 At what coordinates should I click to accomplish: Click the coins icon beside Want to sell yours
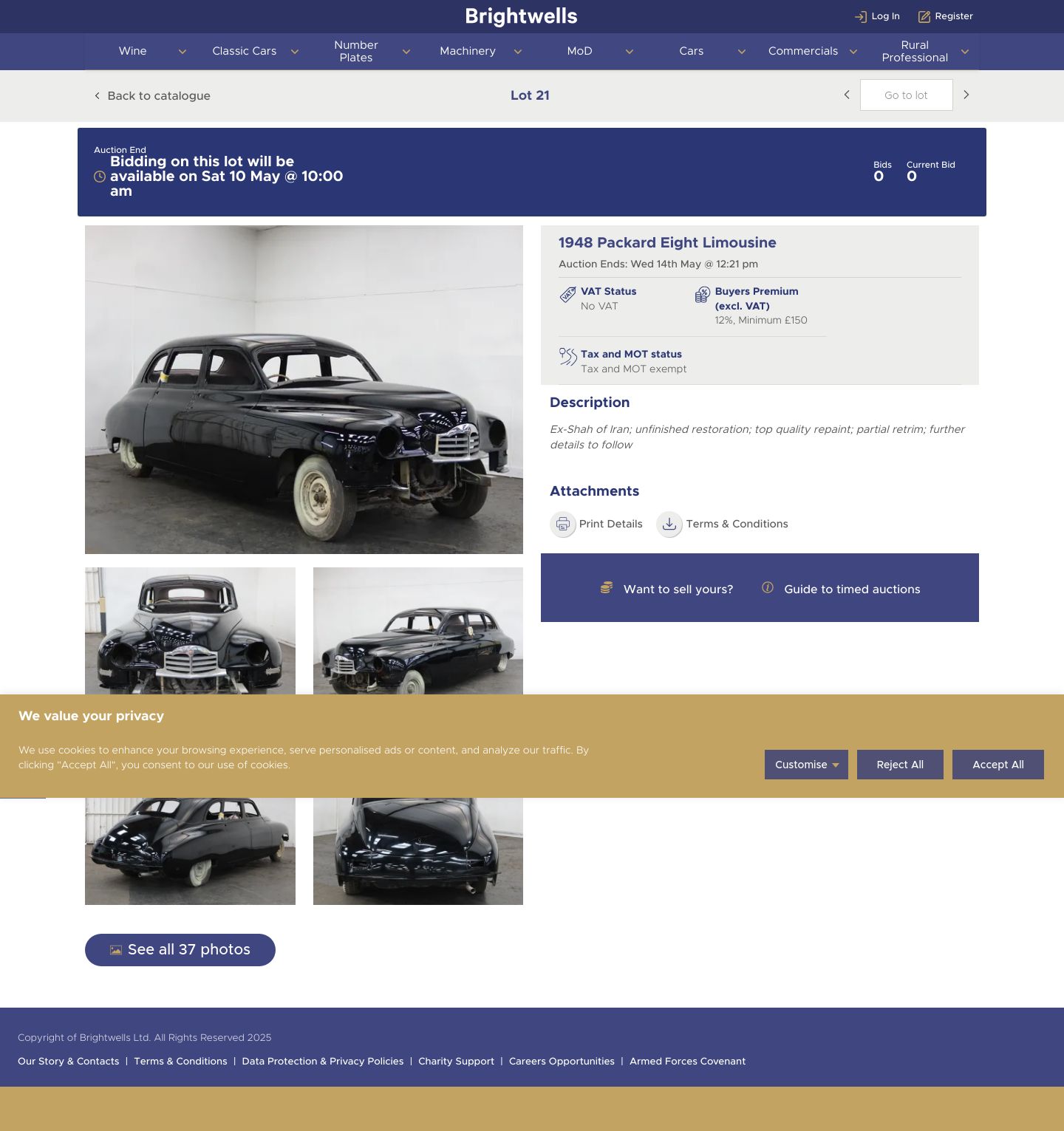click(607, 588)
